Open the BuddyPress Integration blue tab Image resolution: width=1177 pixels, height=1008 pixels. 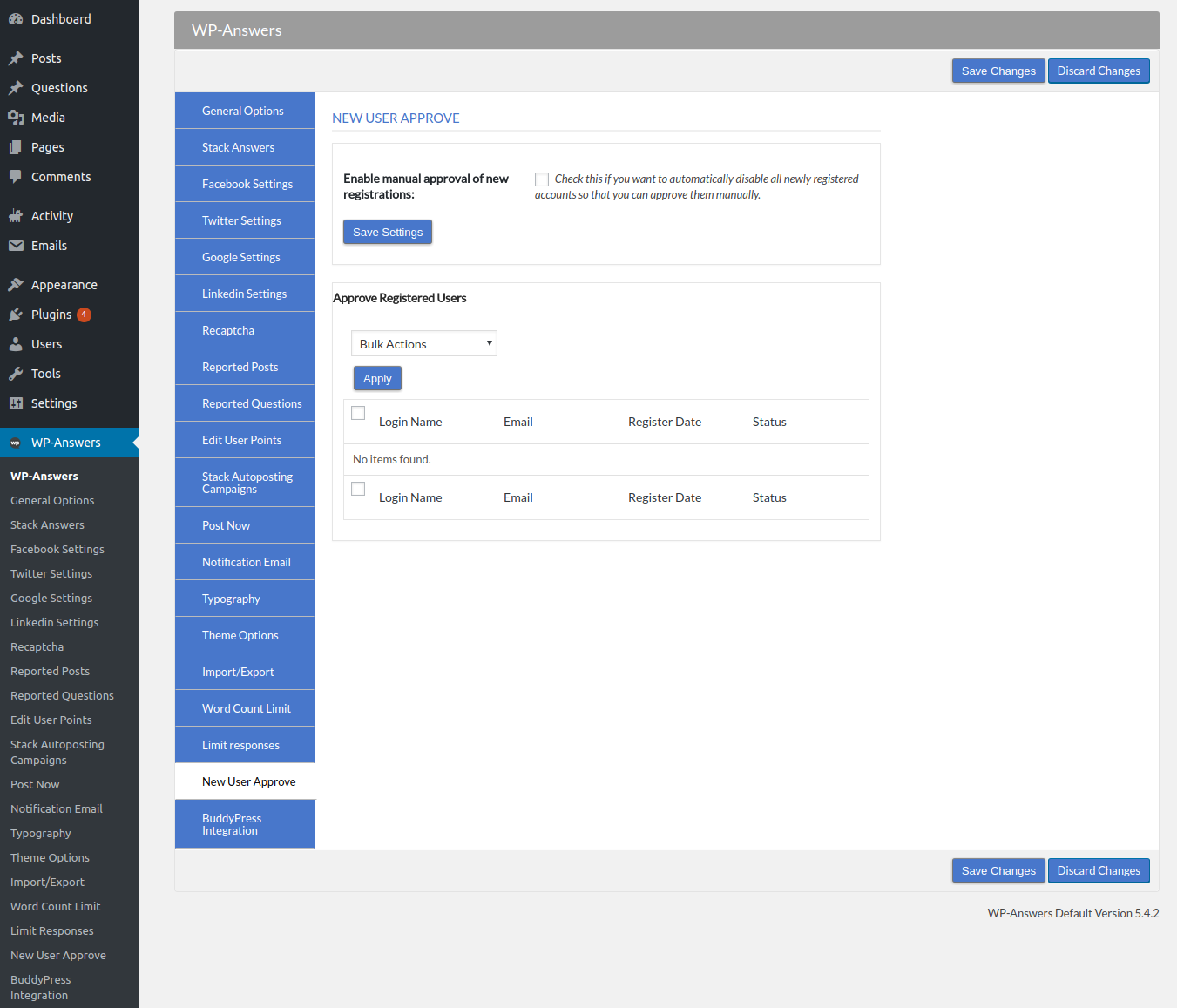coord(245,824)
